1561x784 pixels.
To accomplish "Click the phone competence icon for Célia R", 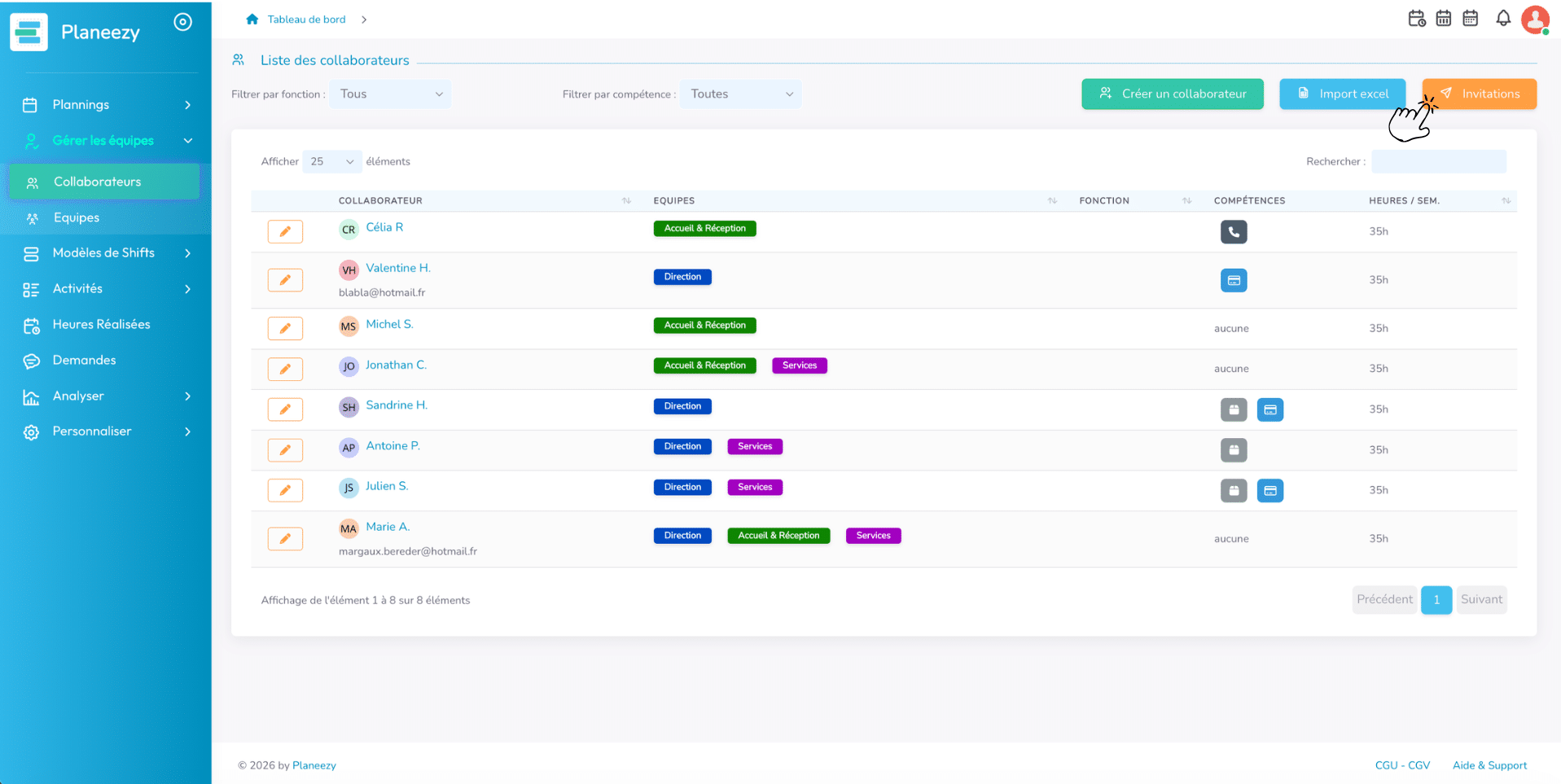I will pos(1234,232).
